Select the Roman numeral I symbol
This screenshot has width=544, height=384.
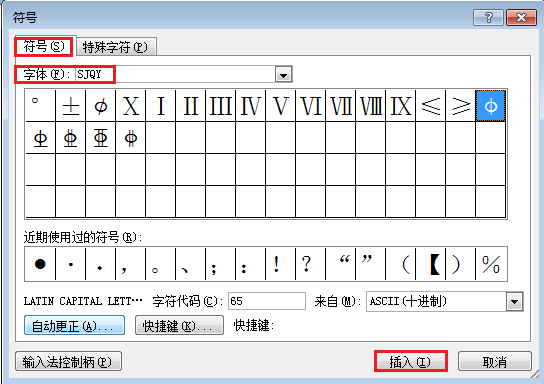pyautogui.click(x=161, y=105)
